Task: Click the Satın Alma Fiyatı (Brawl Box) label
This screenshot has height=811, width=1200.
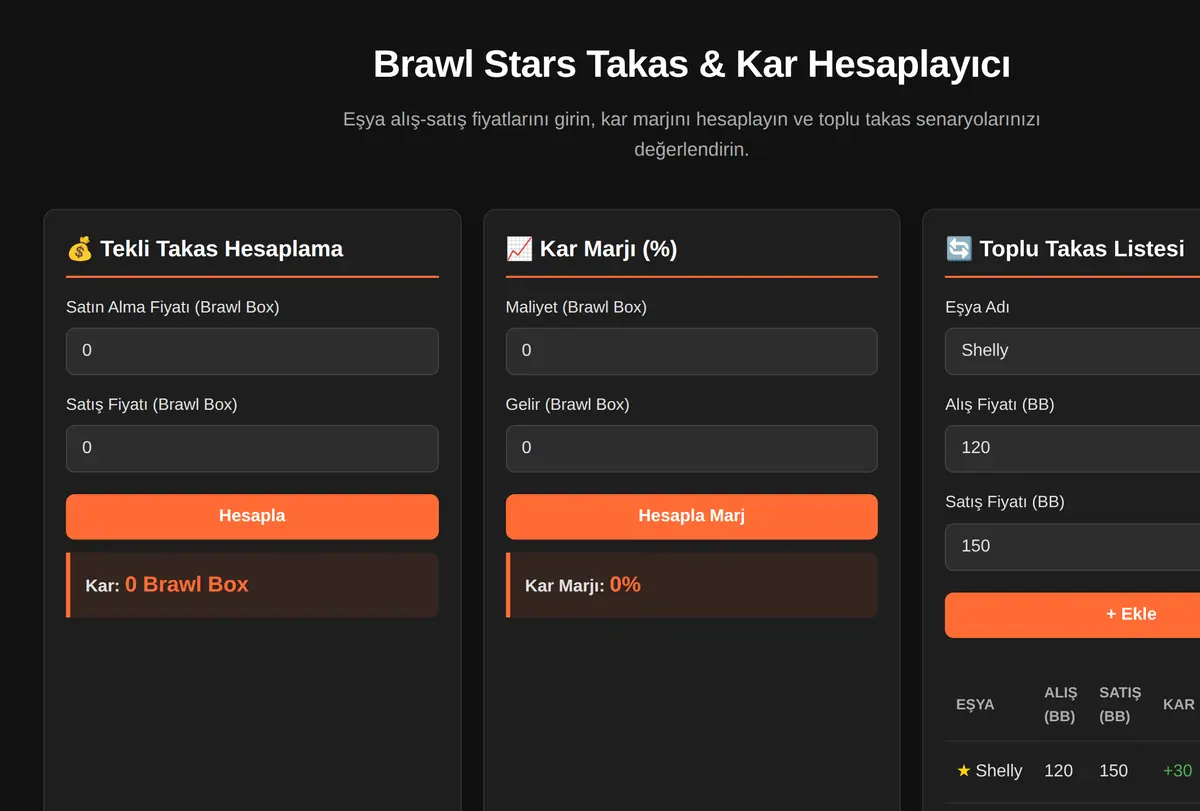Action: [173, 307]
